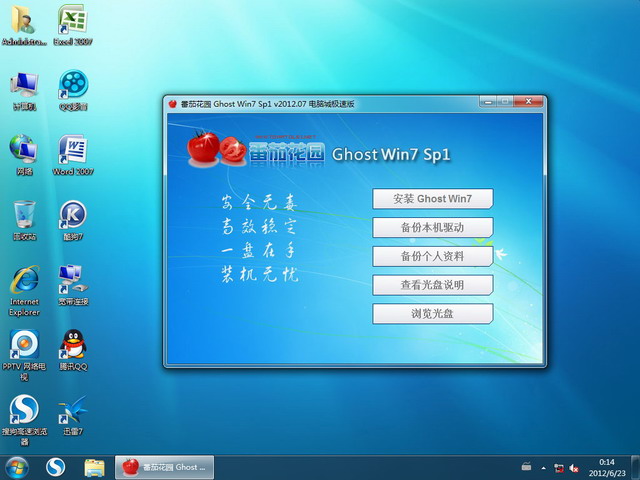Click the muted volume tray icon
Viewport: 640px width, 480px height.
[x=574, y=468]
